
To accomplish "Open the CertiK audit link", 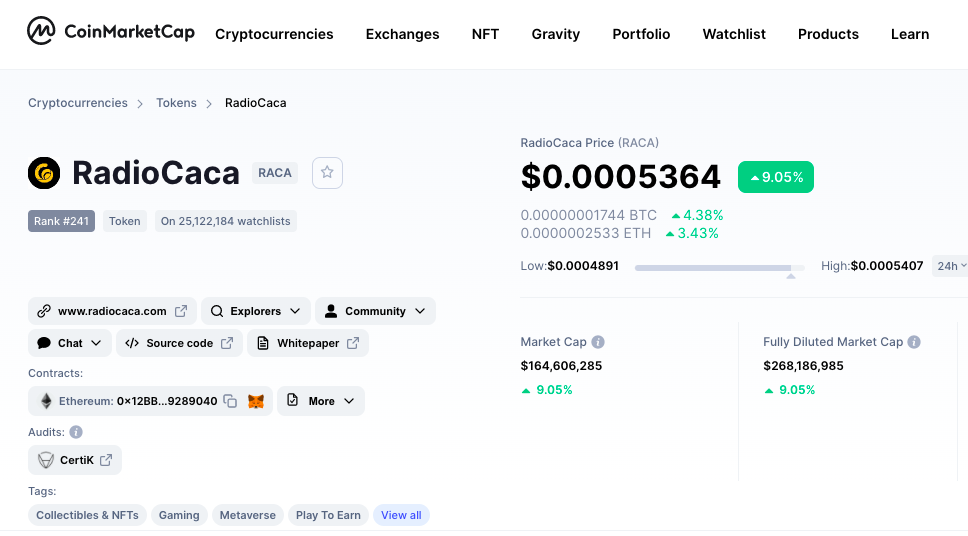I will (75, 460).
